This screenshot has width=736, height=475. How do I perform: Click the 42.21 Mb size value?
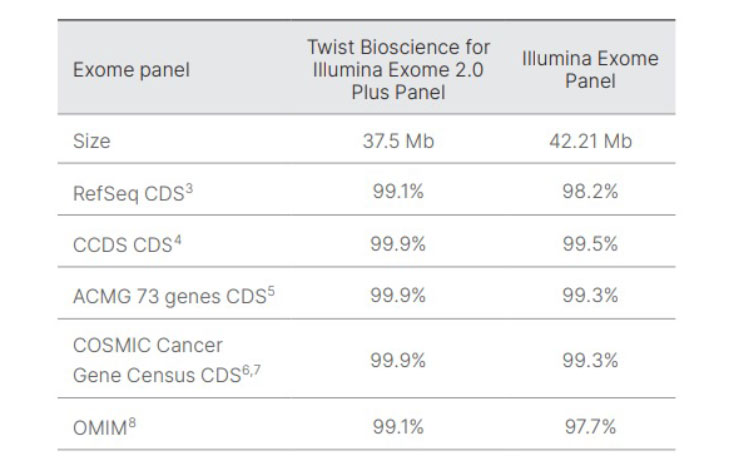[590, 141]
